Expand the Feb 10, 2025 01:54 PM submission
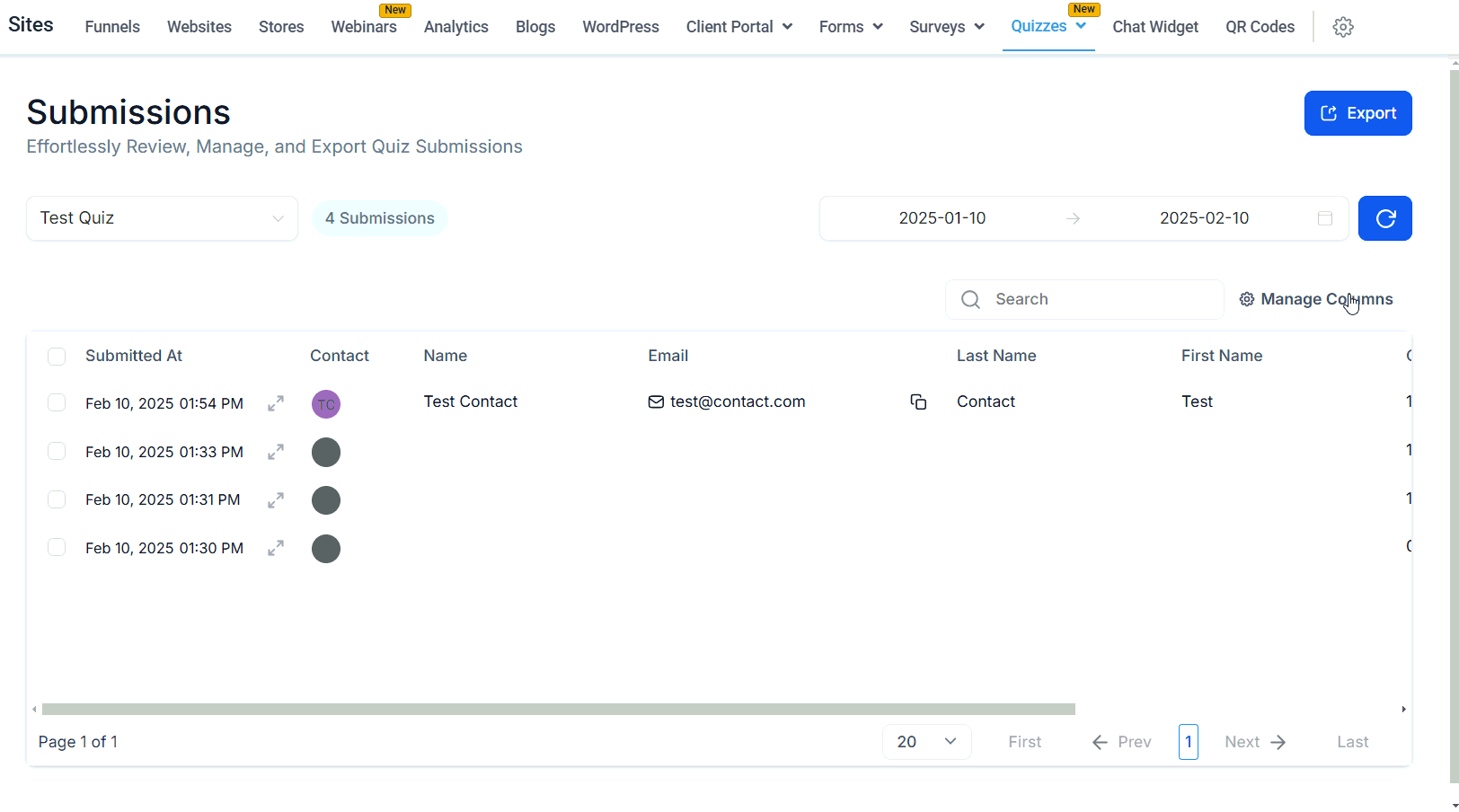 point(276,403)
